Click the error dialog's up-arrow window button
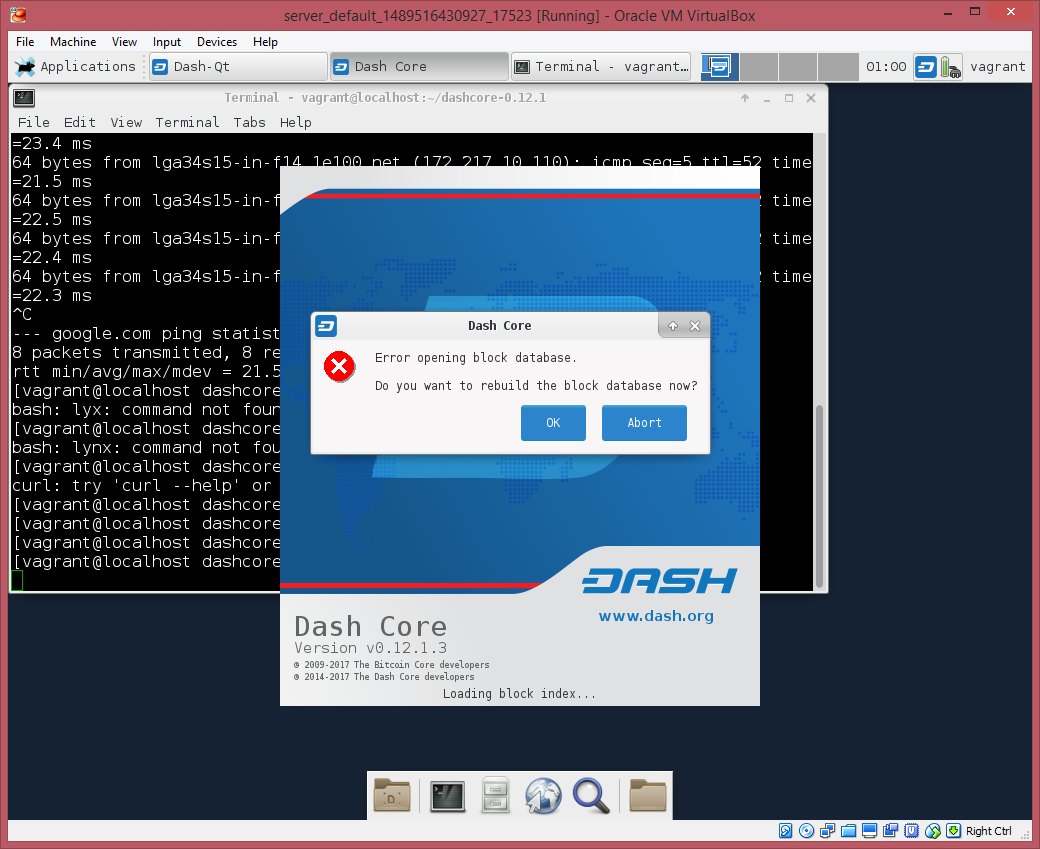The height and width of the screenshot is (849, 1040). (x=673, y=326)
